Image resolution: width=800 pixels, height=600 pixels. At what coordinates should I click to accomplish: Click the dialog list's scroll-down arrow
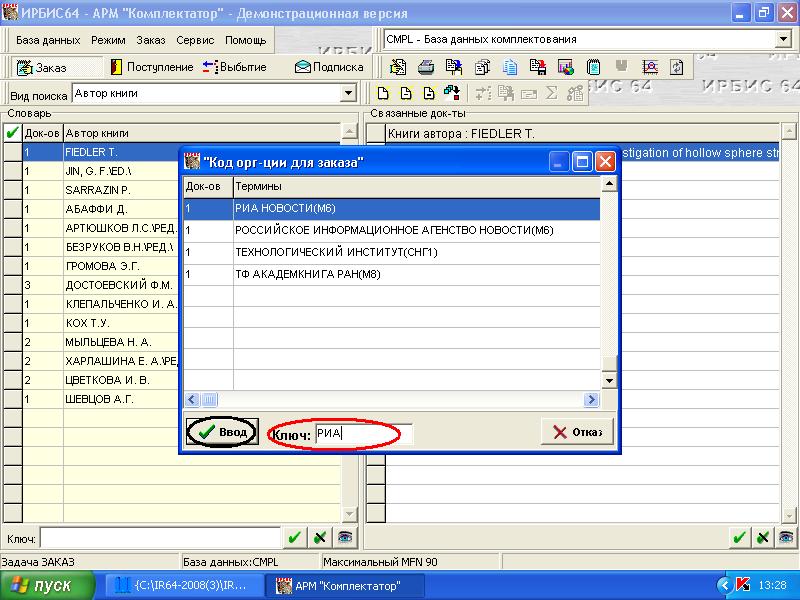[x=609, y=381]
